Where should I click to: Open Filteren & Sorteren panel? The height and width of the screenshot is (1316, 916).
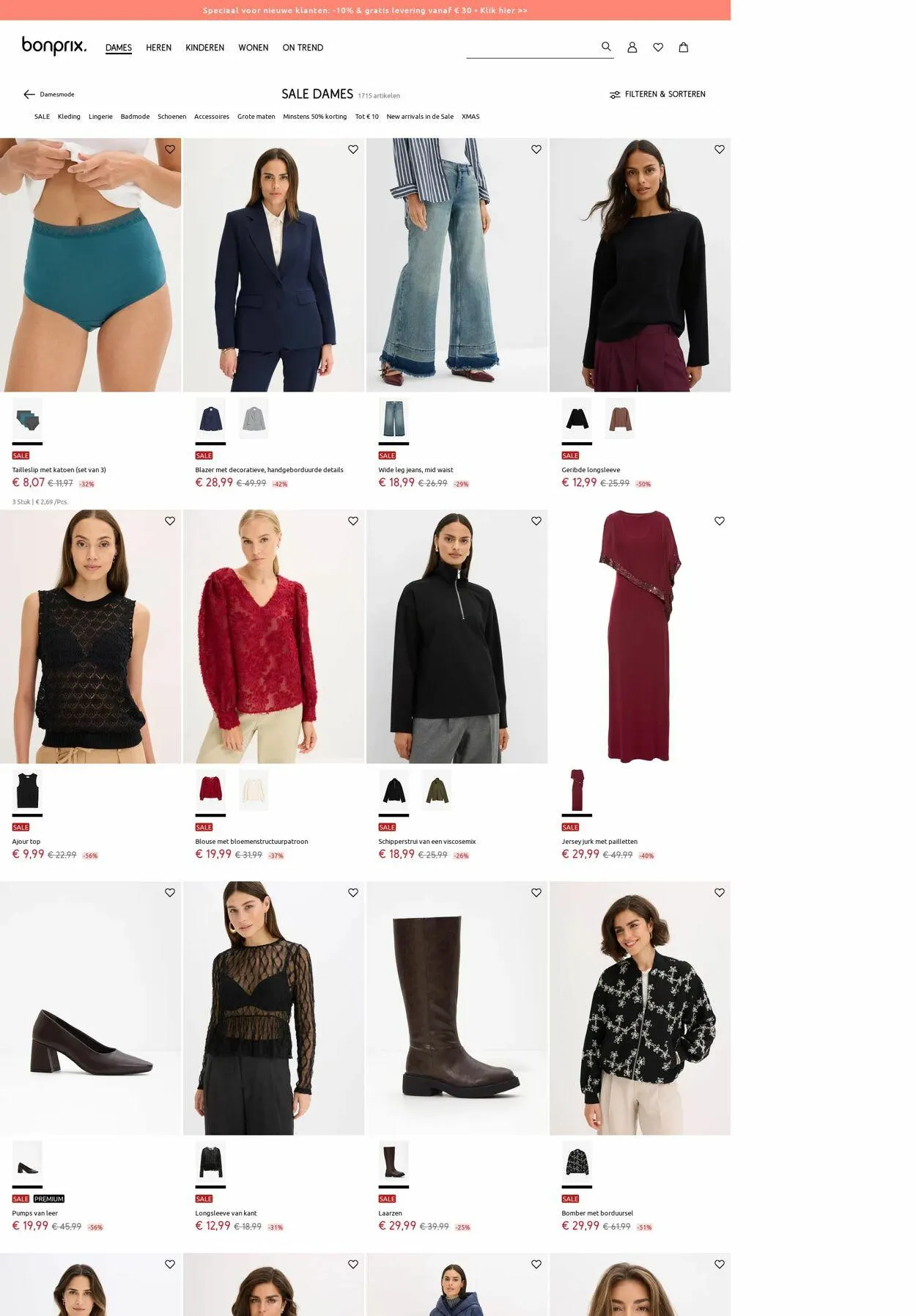[657, 95]
